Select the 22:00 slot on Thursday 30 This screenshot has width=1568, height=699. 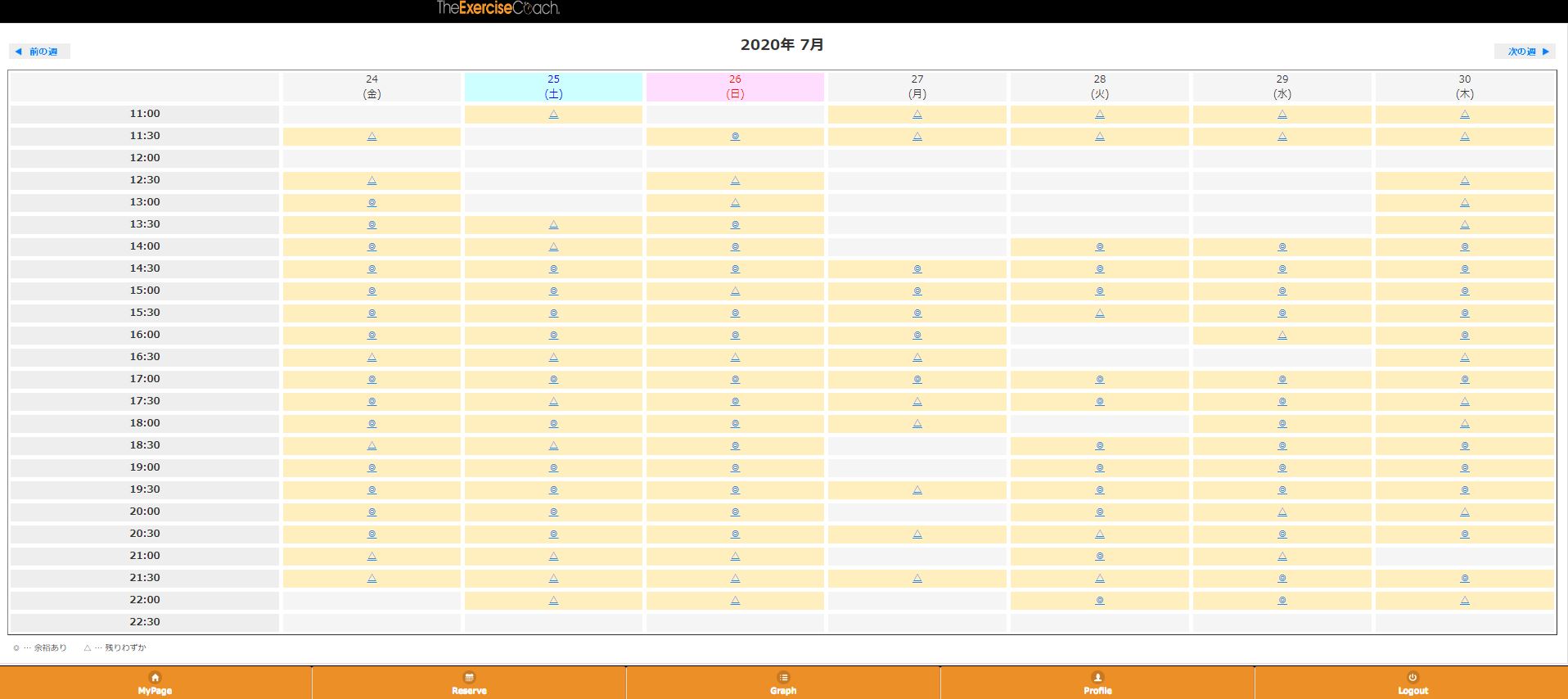coord(1465,601)
